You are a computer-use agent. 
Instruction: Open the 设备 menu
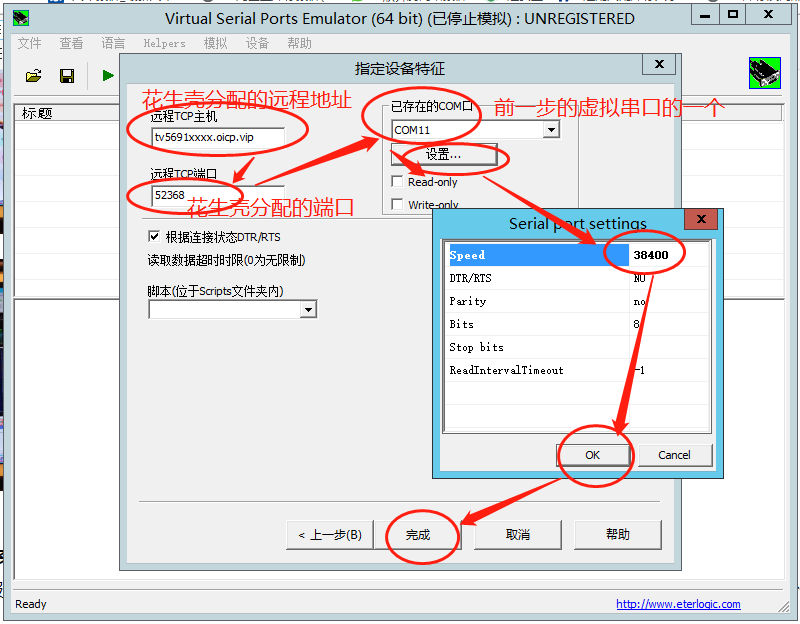coord(257,43)
